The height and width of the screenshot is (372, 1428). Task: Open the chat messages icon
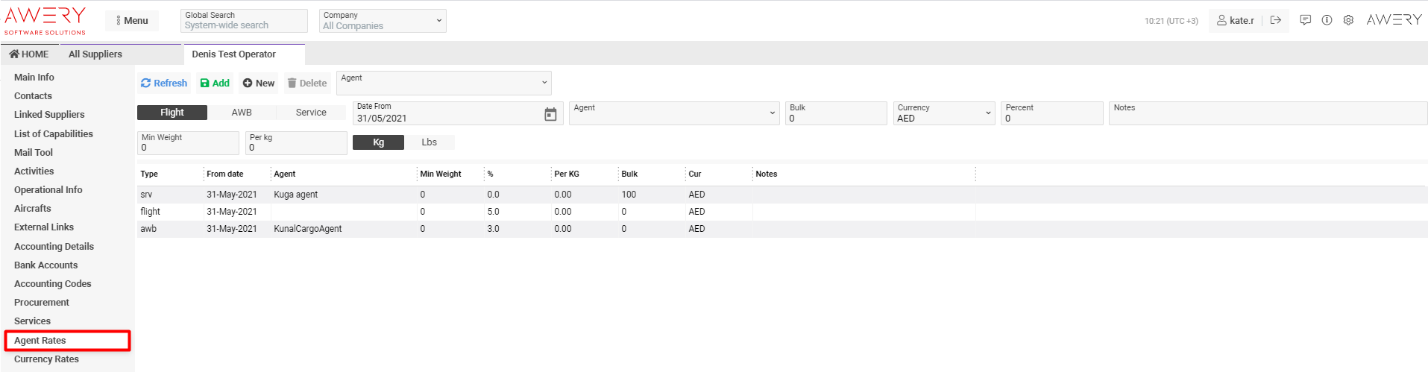1305,20
